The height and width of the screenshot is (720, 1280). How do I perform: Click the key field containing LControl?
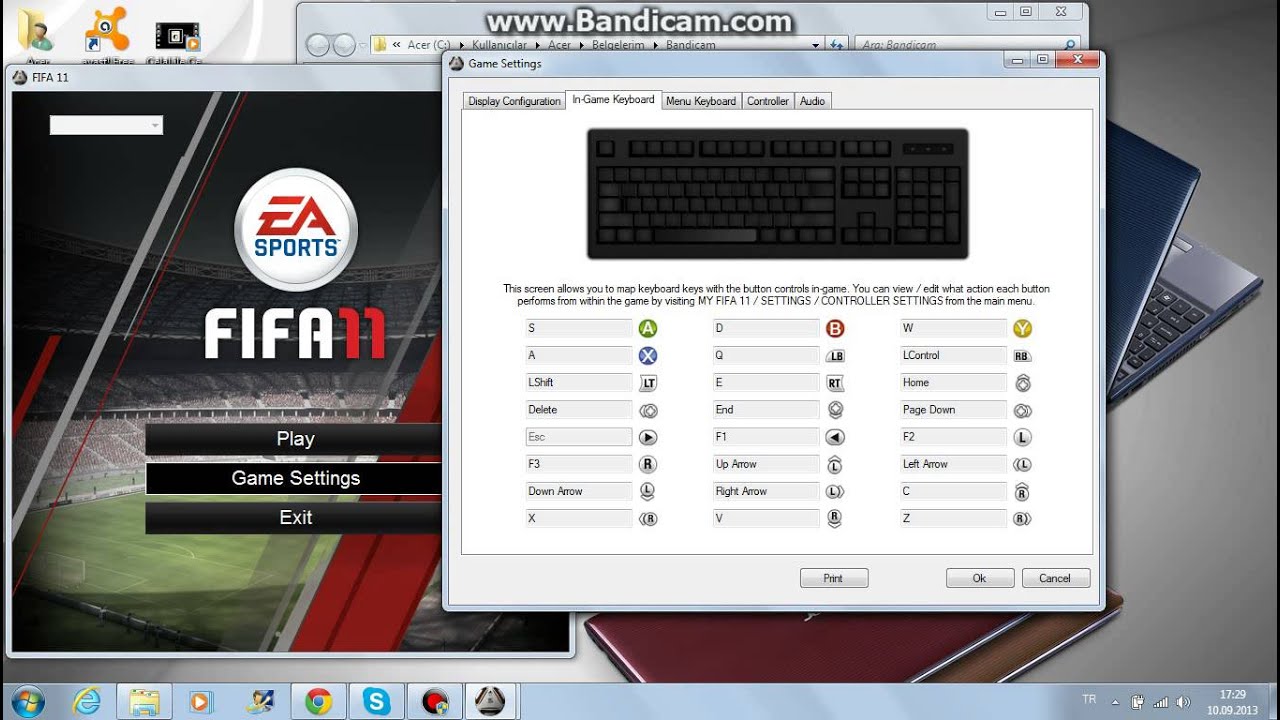point(954,355)
